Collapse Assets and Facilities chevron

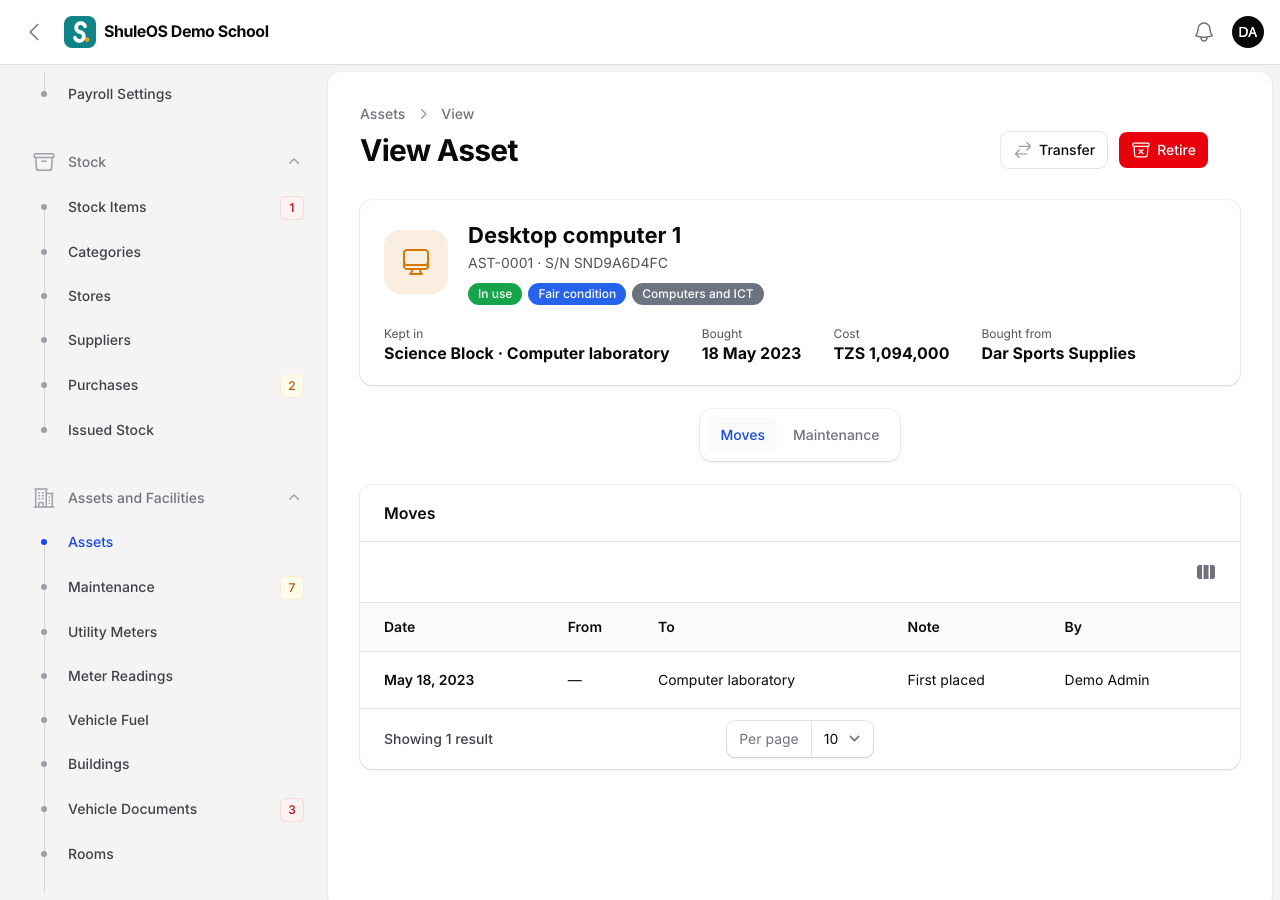pos(294,497)
